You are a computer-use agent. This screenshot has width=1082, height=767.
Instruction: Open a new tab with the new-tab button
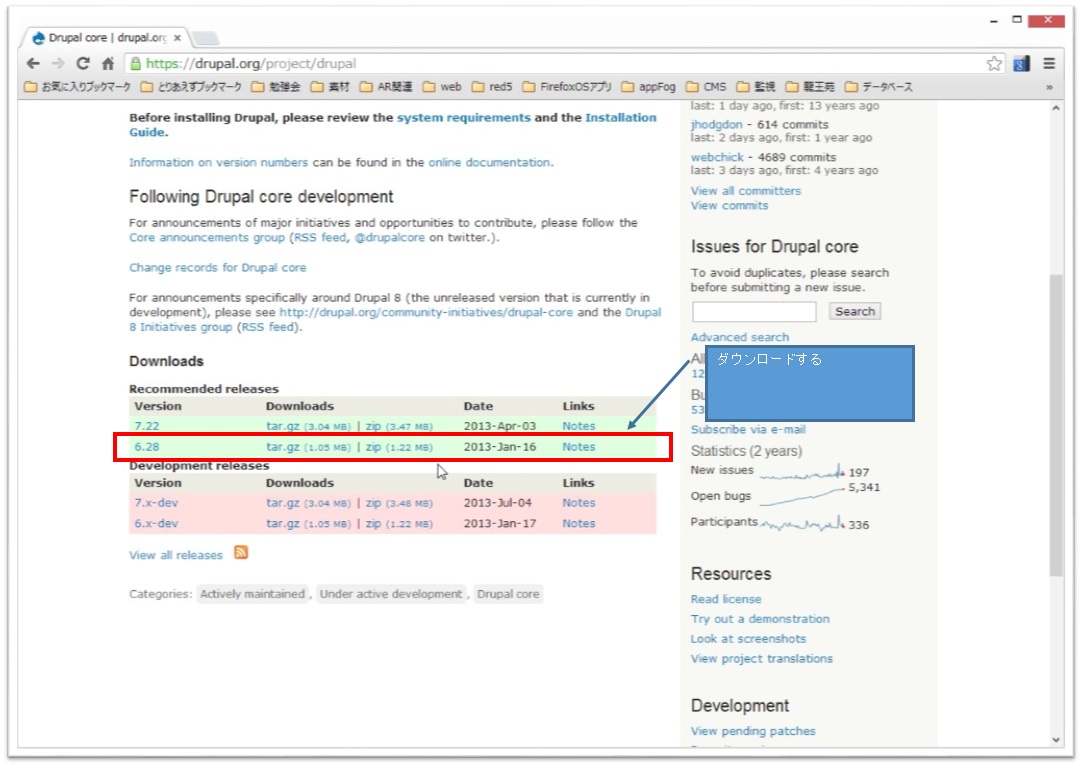coord(204,38)
